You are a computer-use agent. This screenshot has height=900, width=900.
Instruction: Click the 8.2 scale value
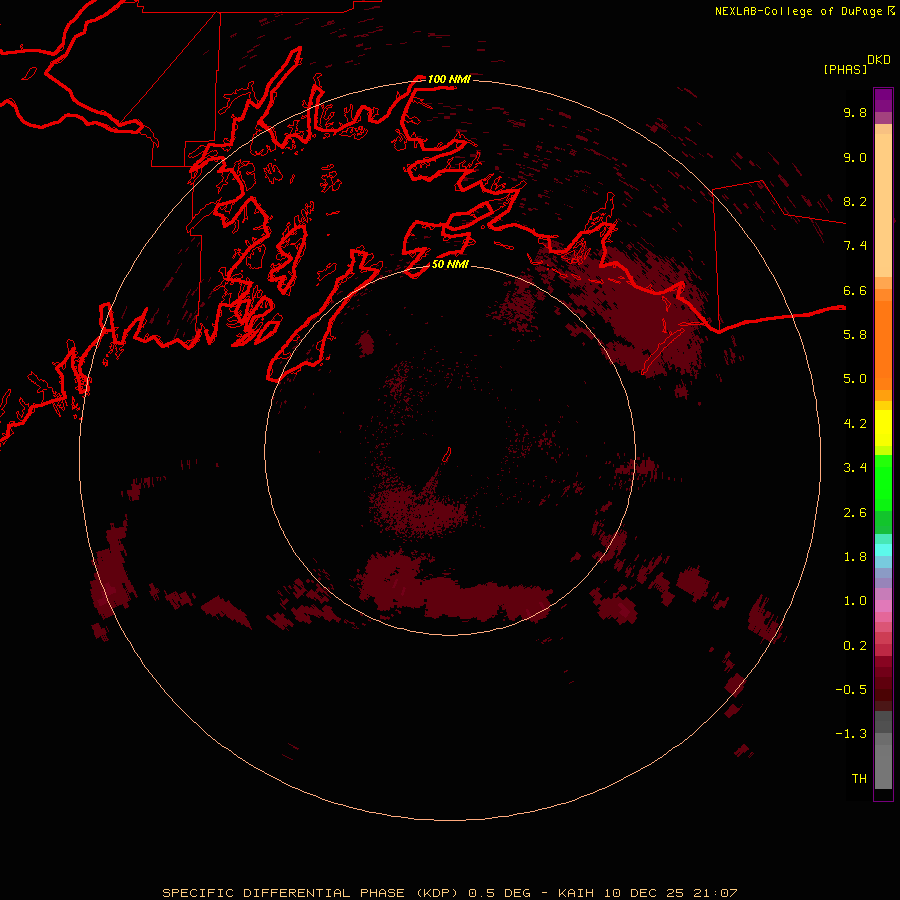(x=855, y=201)
